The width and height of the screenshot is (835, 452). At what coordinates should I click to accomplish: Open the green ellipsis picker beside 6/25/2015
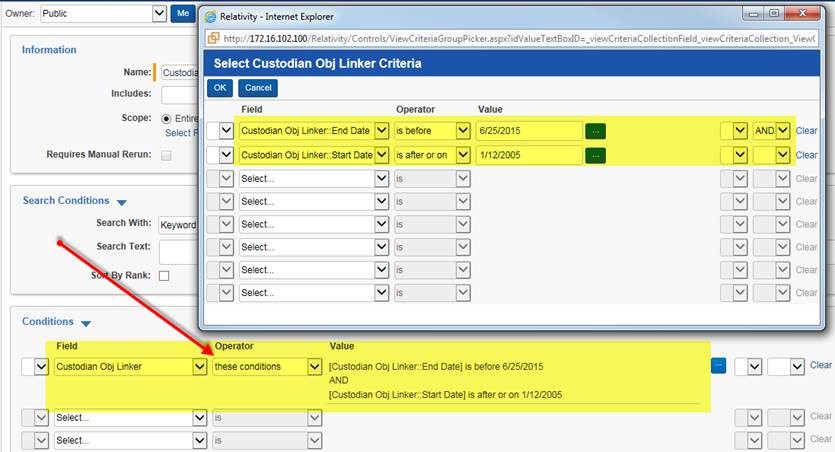point(595,131)
